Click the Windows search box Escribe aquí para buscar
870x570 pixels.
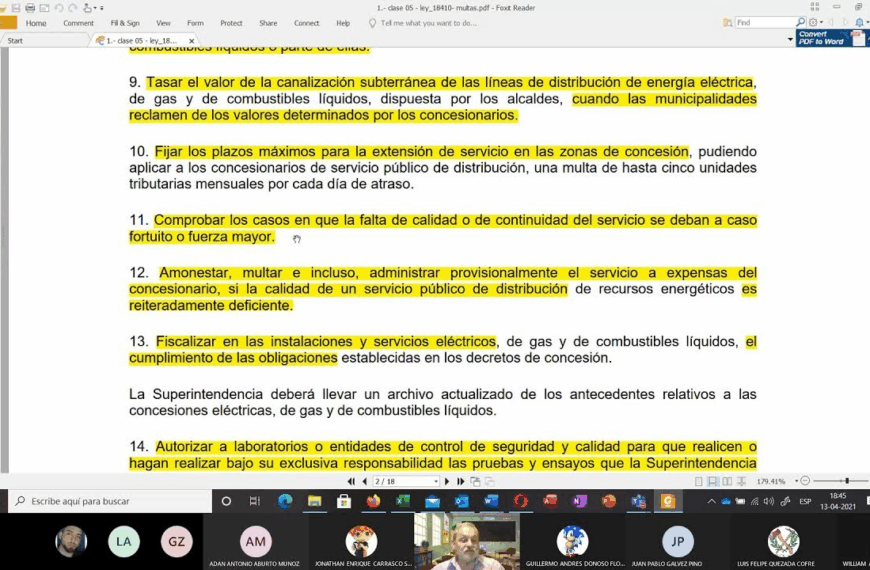click(110, 501)
